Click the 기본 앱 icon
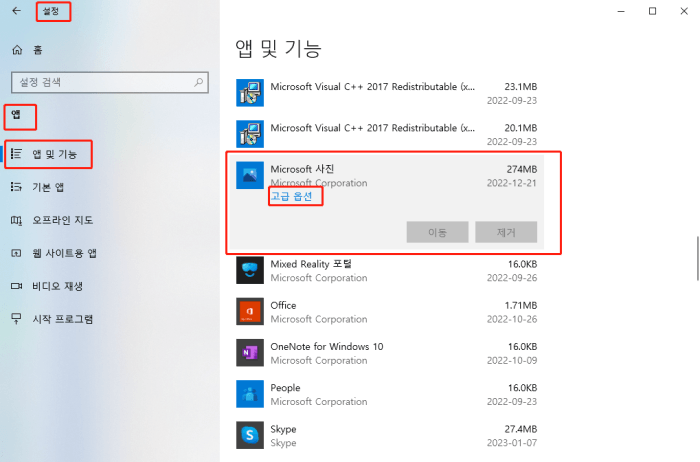 [x=17, y=187]
